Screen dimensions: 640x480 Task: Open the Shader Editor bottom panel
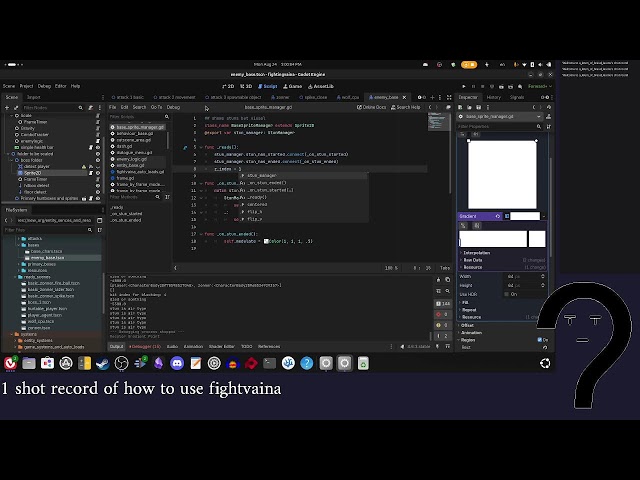(222, 347)
